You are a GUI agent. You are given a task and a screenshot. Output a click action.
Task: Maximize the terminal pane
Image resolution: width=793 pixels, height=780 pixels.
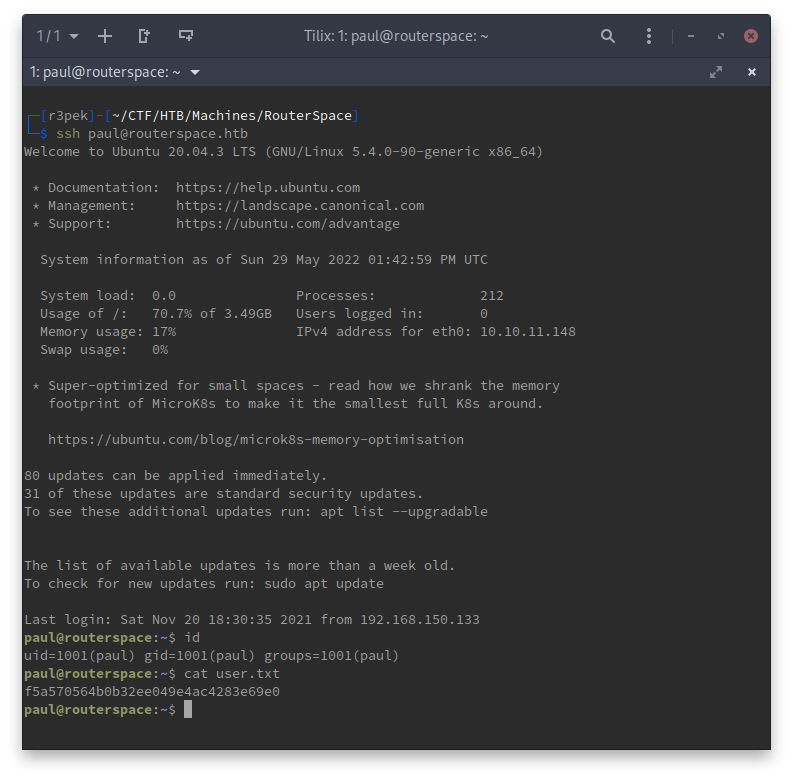point(716,72)
